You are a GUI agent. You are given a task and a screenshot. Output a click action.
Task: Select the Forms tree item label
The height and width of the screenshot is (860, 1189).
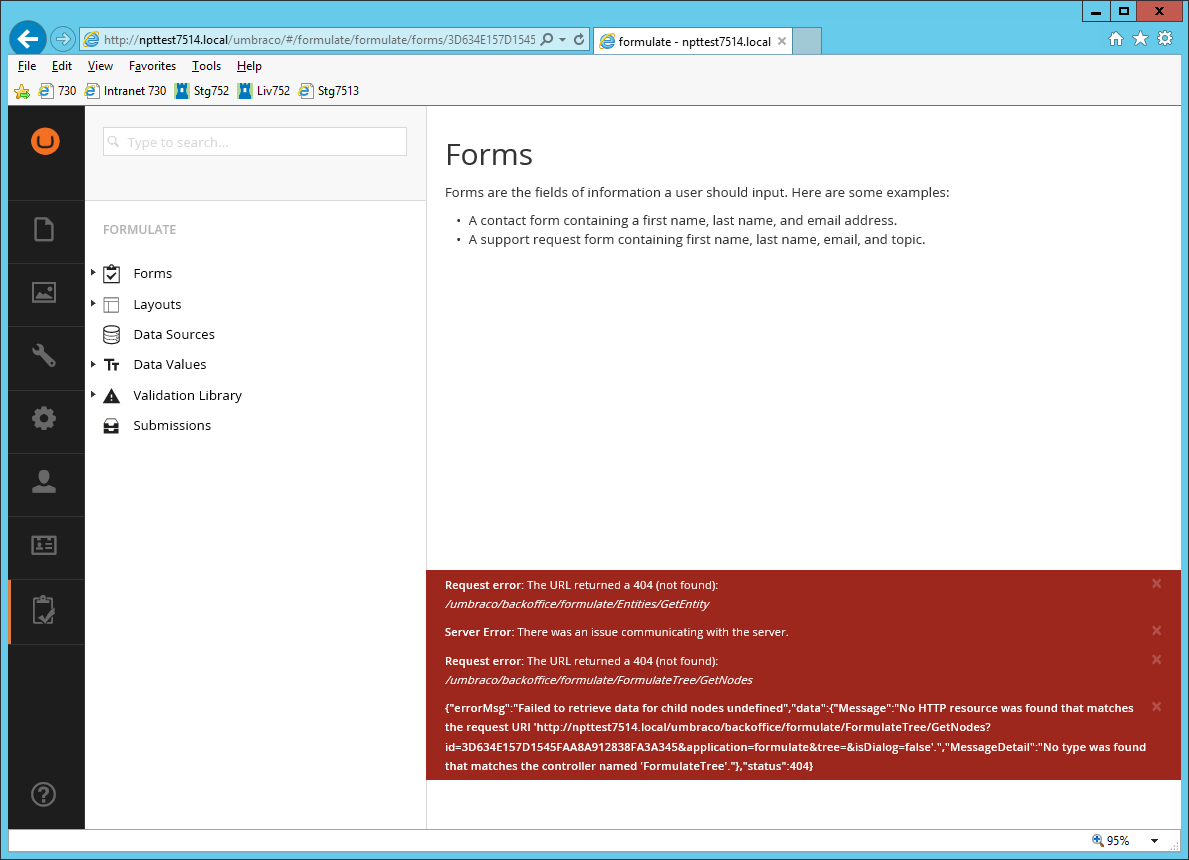[x=152, y=273]
